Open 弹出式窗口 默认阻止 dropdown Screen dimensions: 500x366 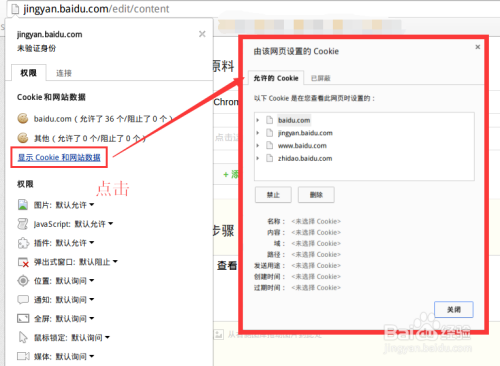(x=98, y=262)
